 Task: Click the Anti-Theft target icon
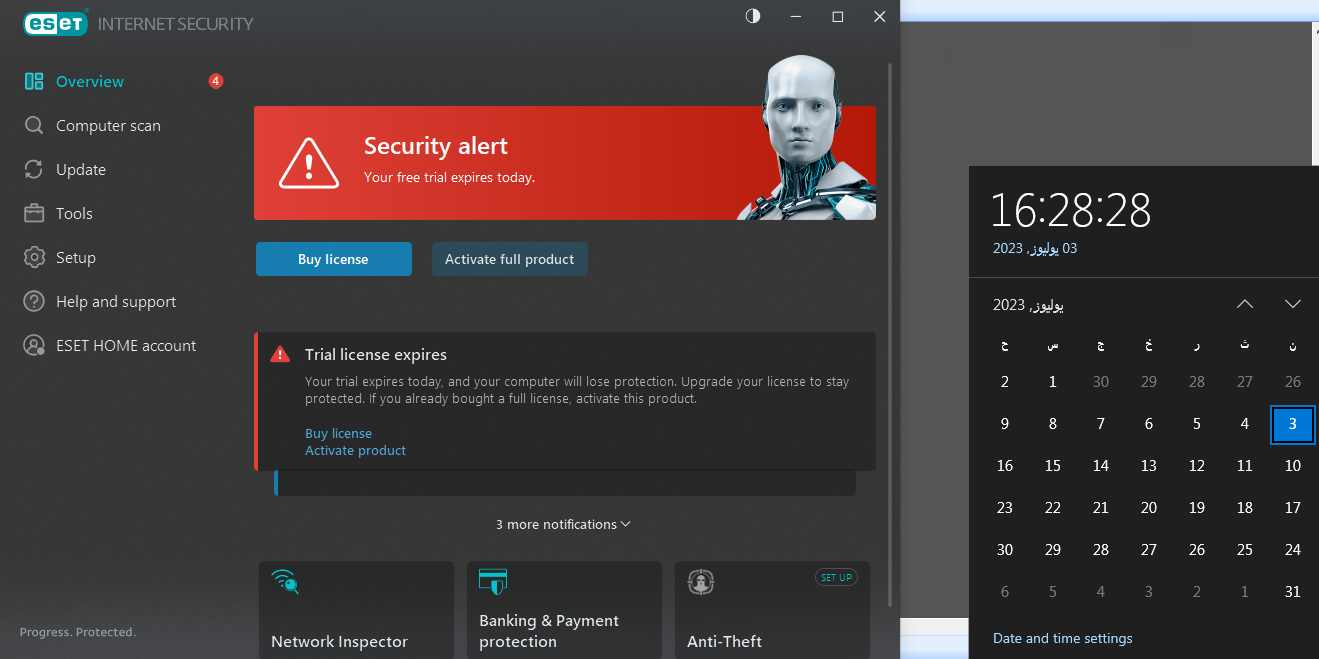(x=701, y=582)
